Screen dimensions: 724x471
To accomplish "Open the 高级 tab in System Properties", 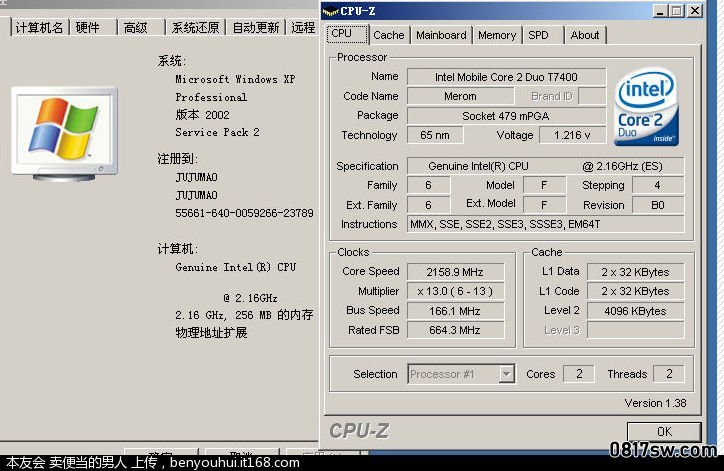I will [141, 28].
